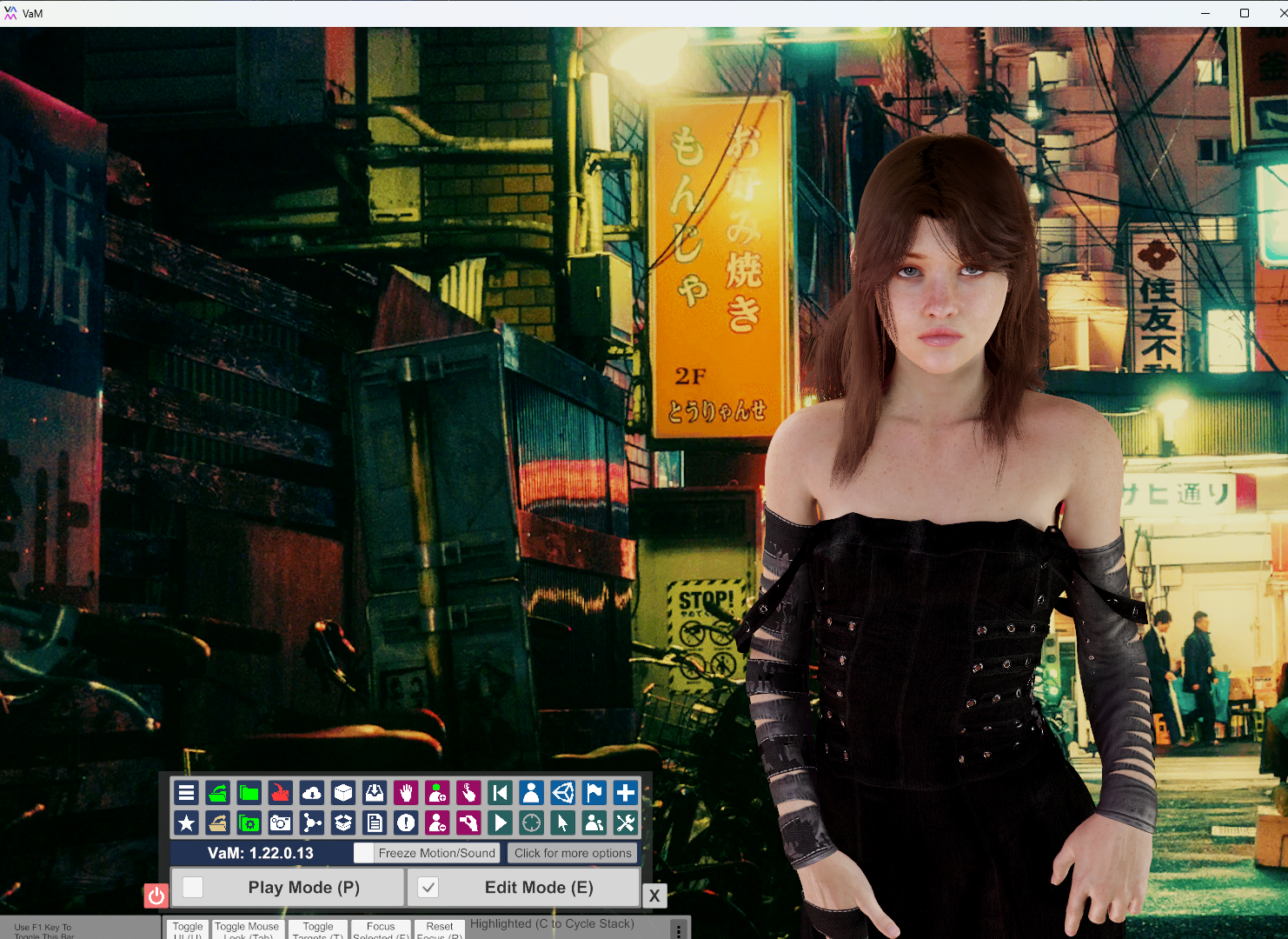Click the magenta grabbing hand icon

[468, 822]
